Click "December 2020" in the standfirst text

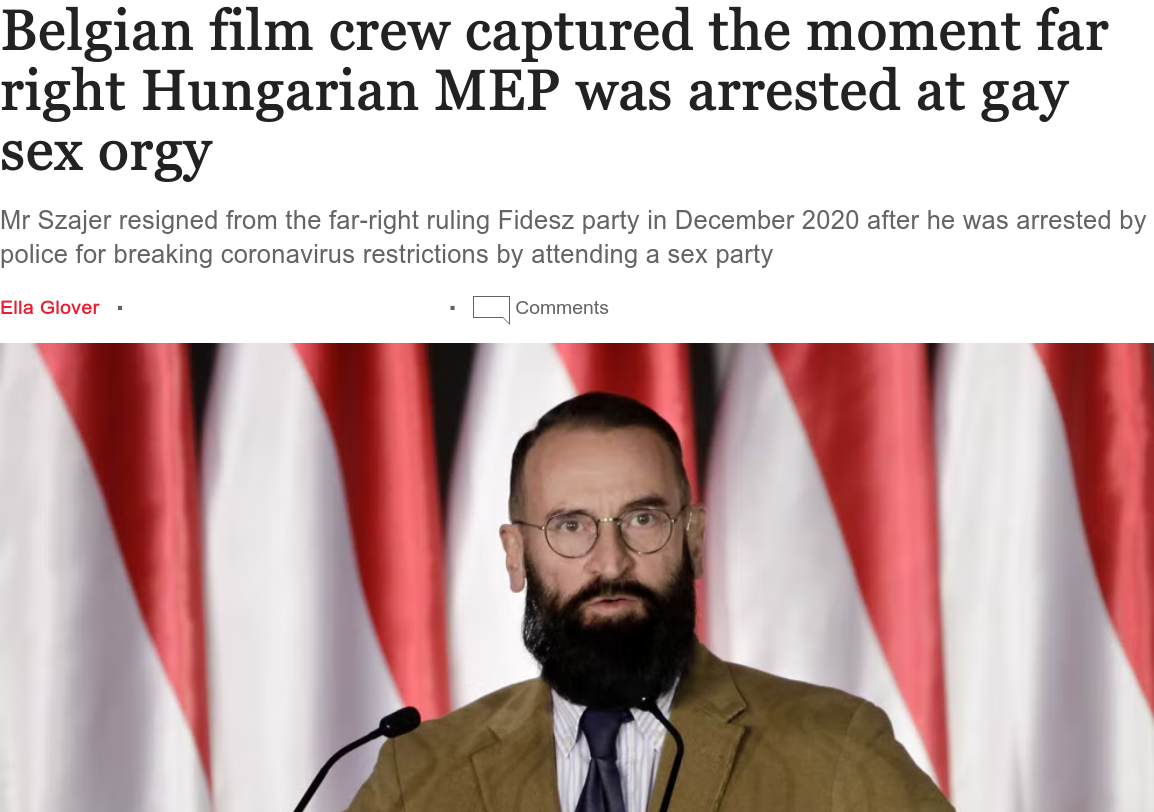(767, 220)
